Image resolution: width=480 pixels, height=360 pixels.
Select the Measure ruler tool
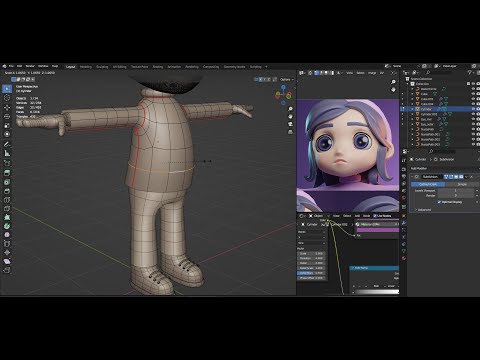pyautogui.click(x=7, y=153)
